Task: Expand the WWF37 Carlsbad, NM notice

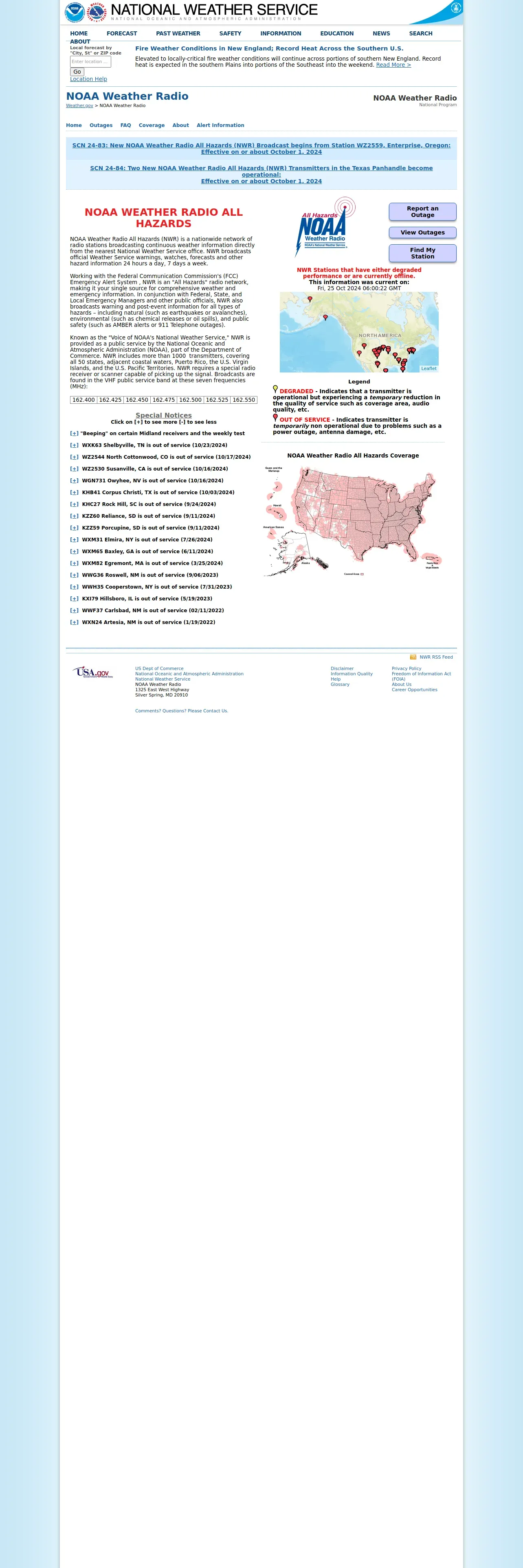Action: [74, 611]
